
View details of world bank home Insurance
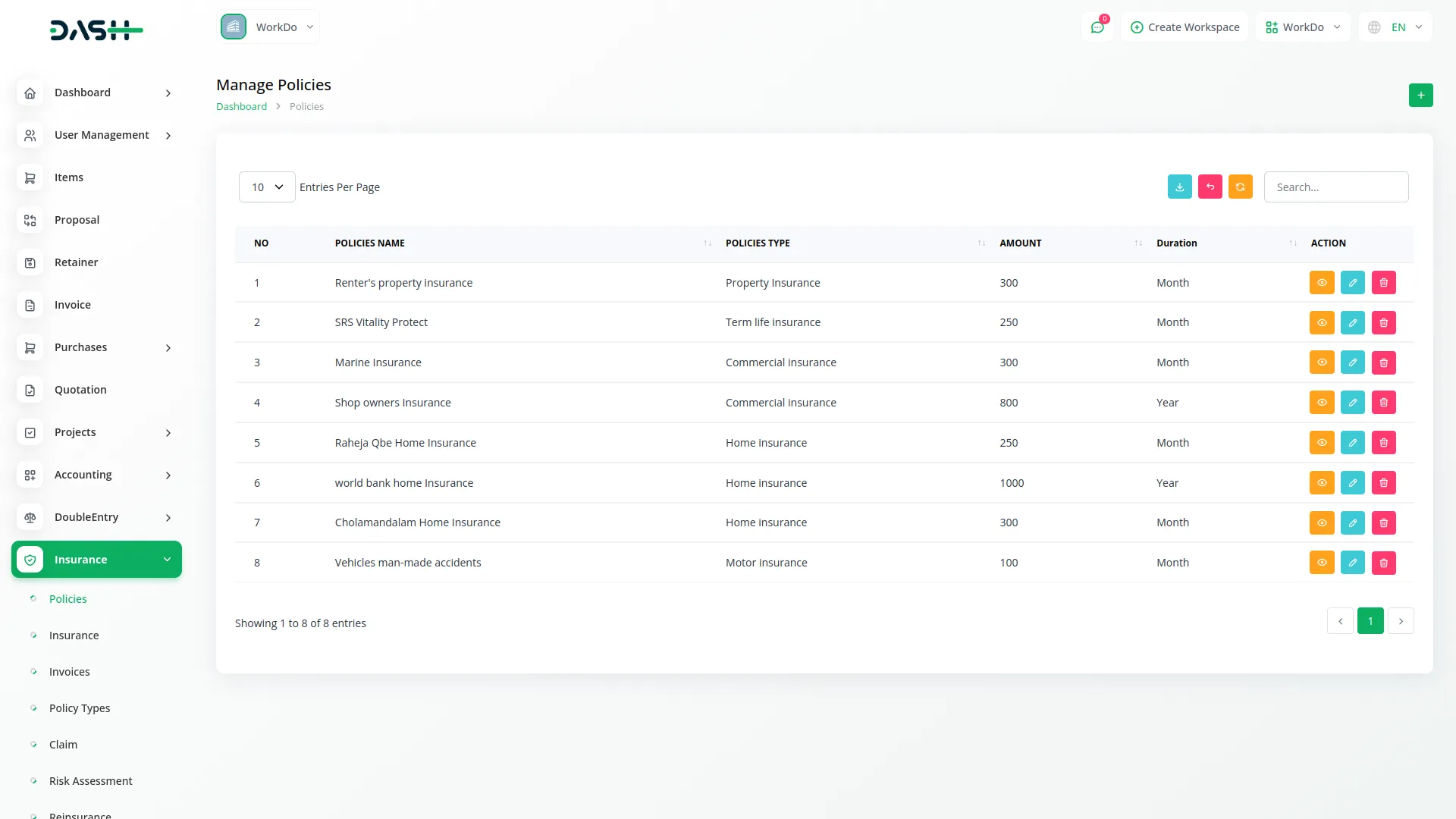pos(1322,482)
